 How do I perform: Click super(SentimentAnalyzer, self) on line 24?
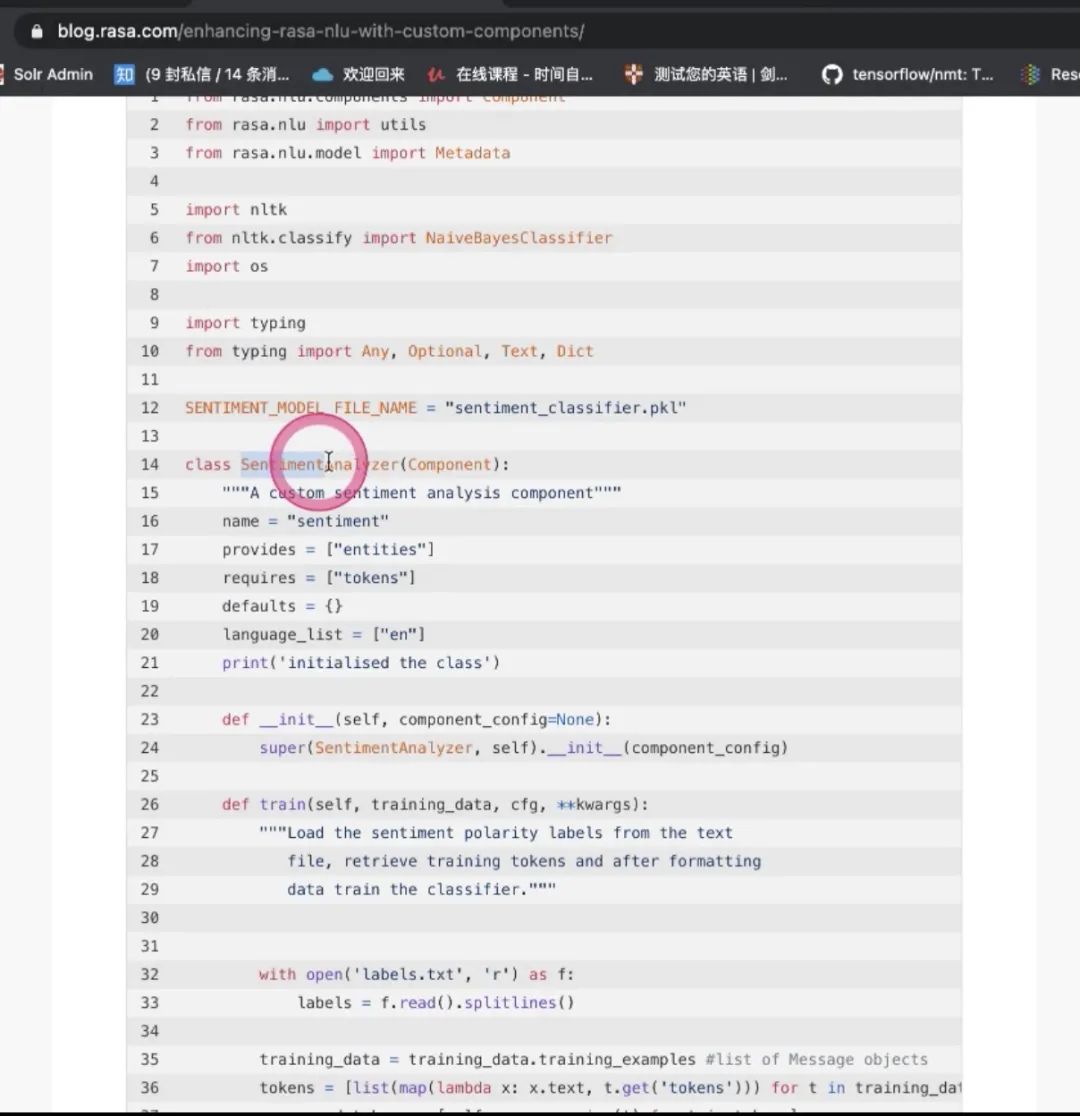point(398,748)
